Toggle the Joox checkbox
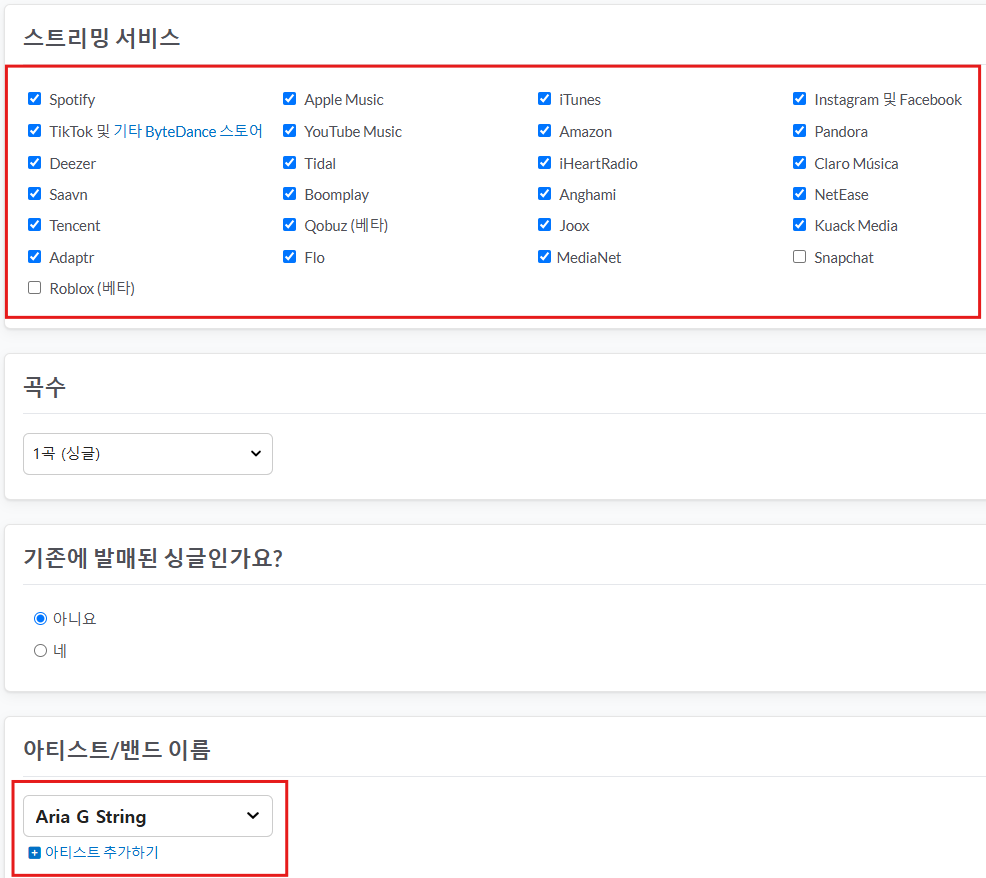 545,225
